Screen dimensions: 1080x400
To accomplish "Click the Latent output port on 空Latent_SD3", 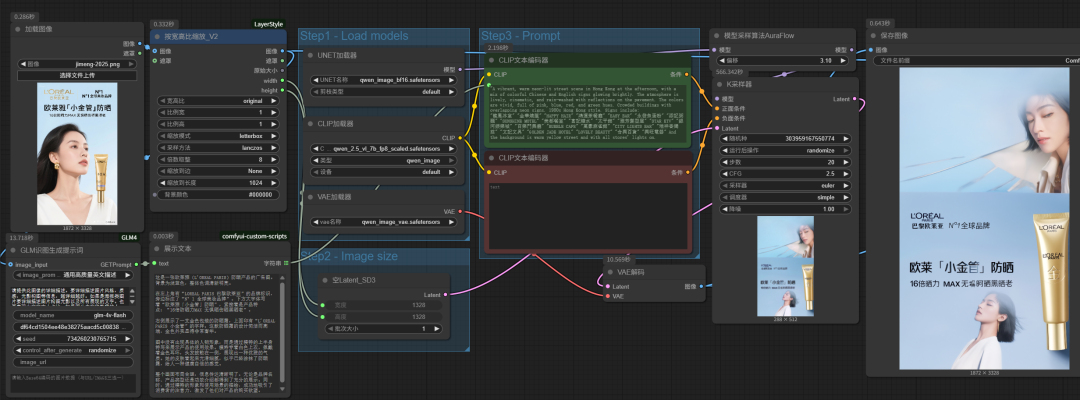I will tap(445, 295).
